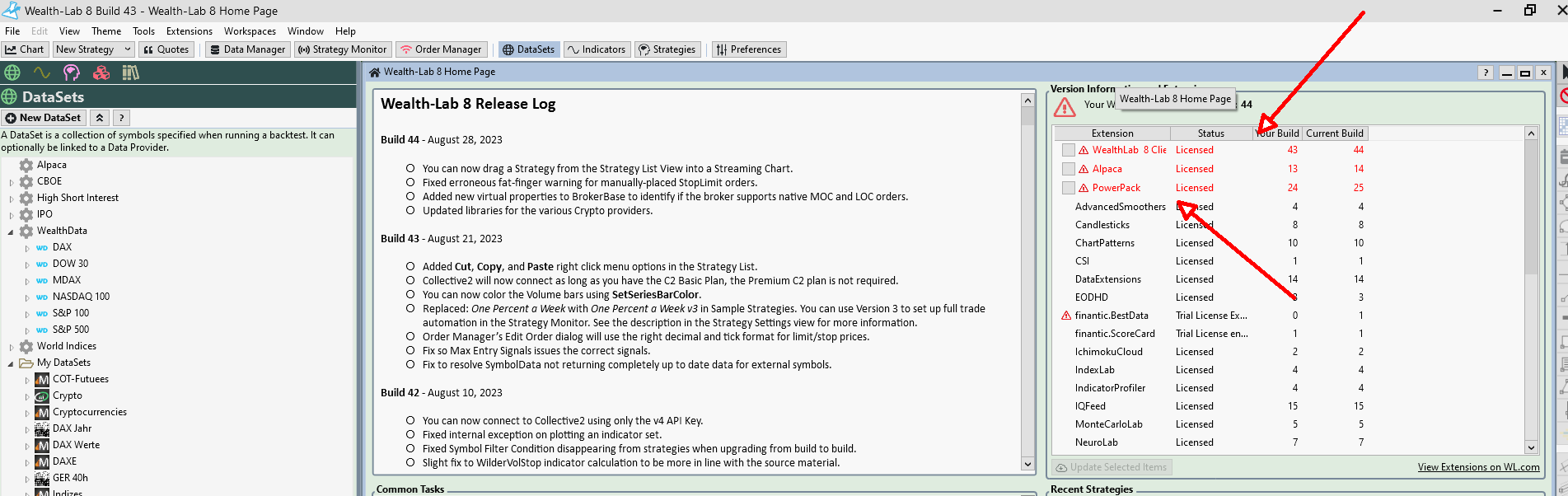Open the Quotes window from toolbar
1568x496 pixels.
(166, 49)
